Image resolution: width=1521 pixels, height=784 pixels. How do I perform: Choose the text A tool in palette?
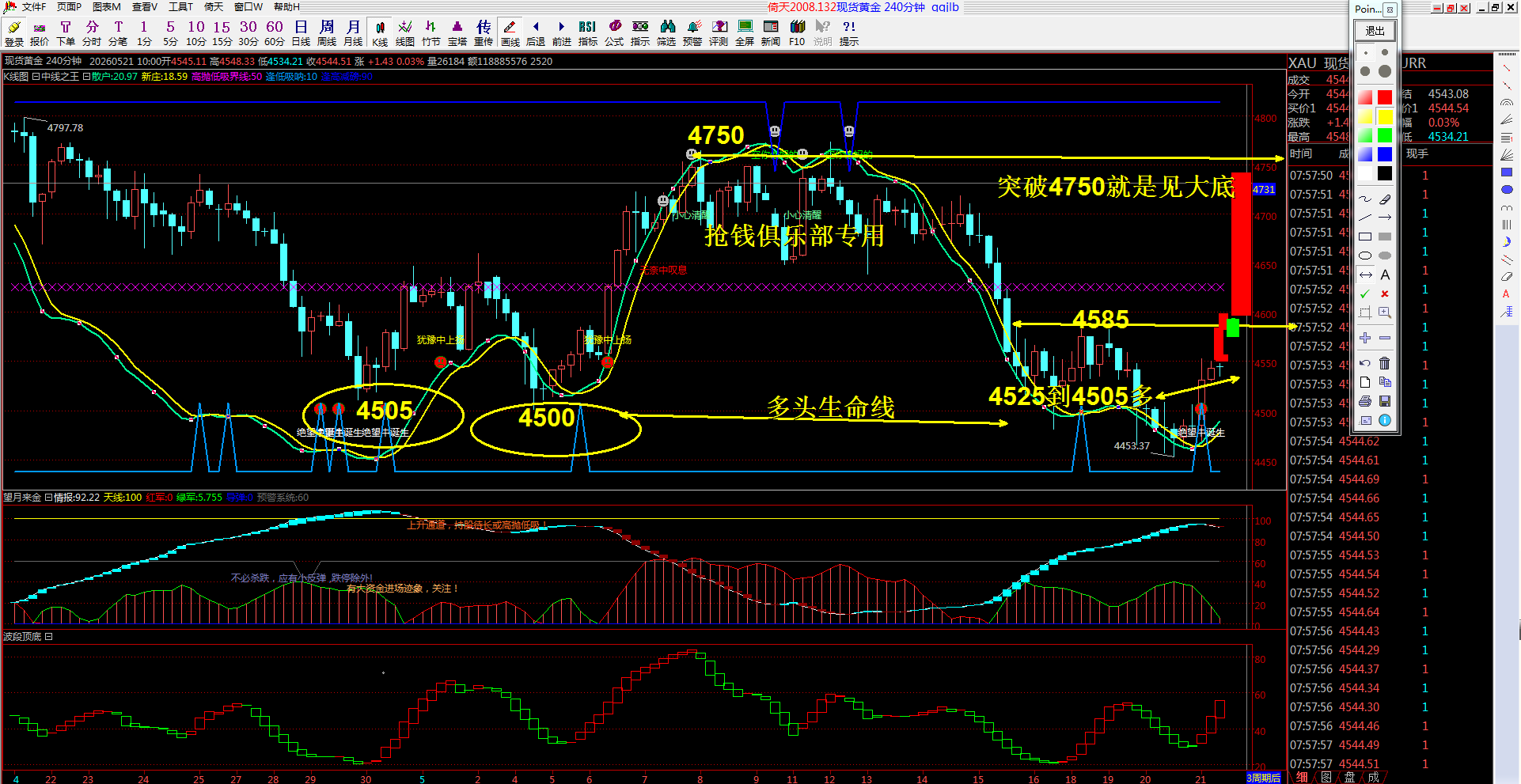point(1384,275)
